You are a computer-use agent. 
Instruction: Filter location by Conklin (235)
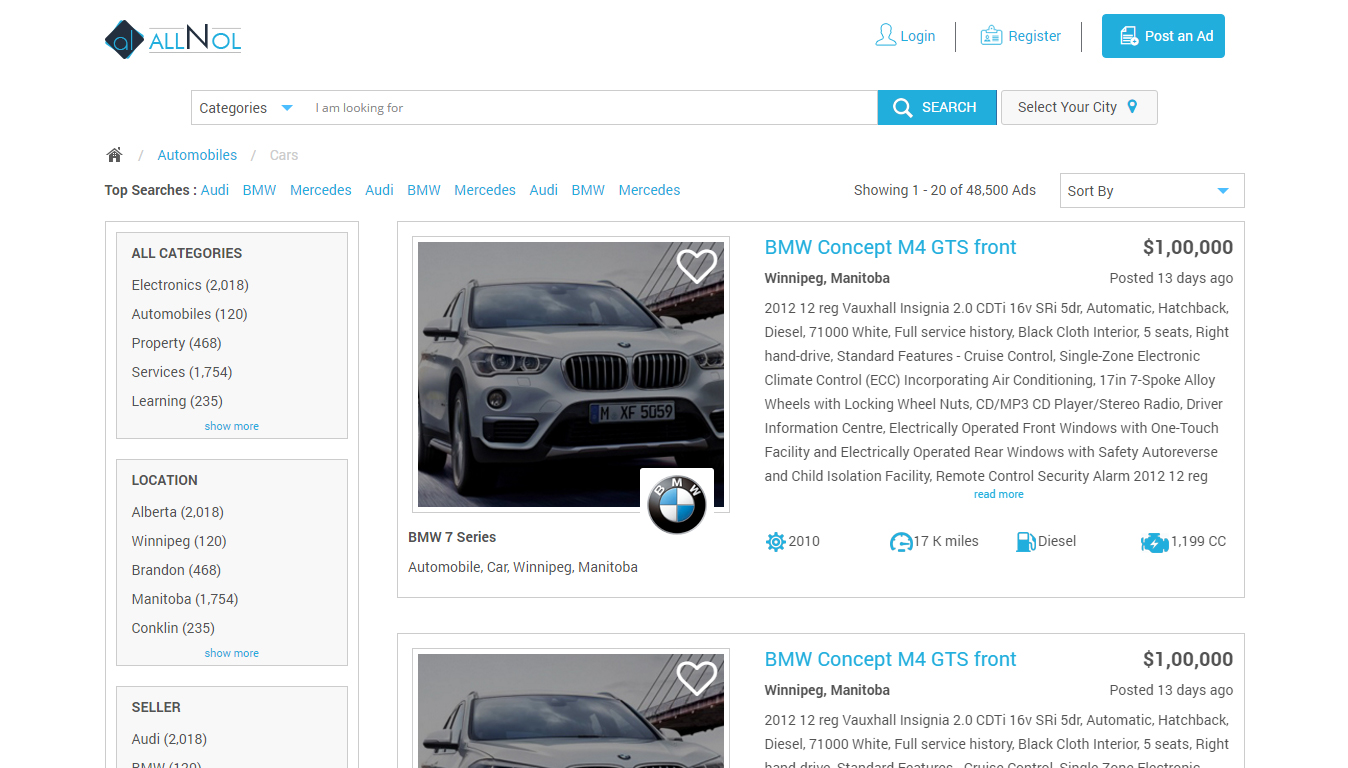click(173, 628)
